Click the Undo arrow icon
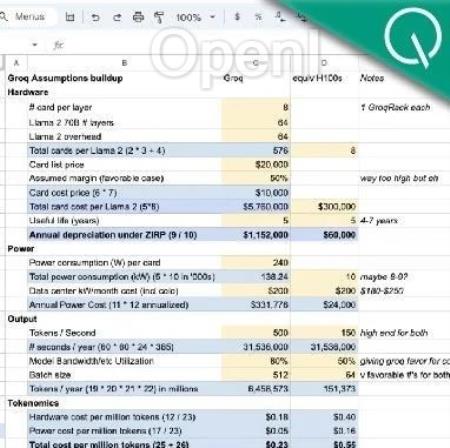The height and width of the screenshot is (448, 450). (x=95, y=17)
